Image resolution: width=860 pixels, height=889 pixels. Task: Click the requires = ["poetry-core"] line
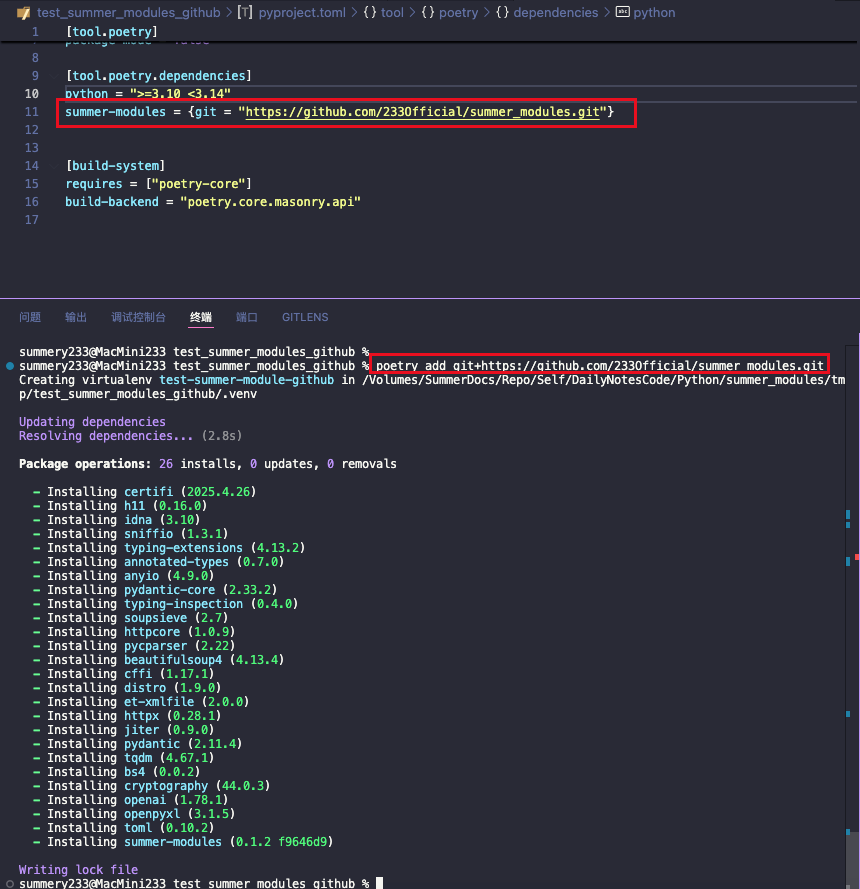[158, 184]
